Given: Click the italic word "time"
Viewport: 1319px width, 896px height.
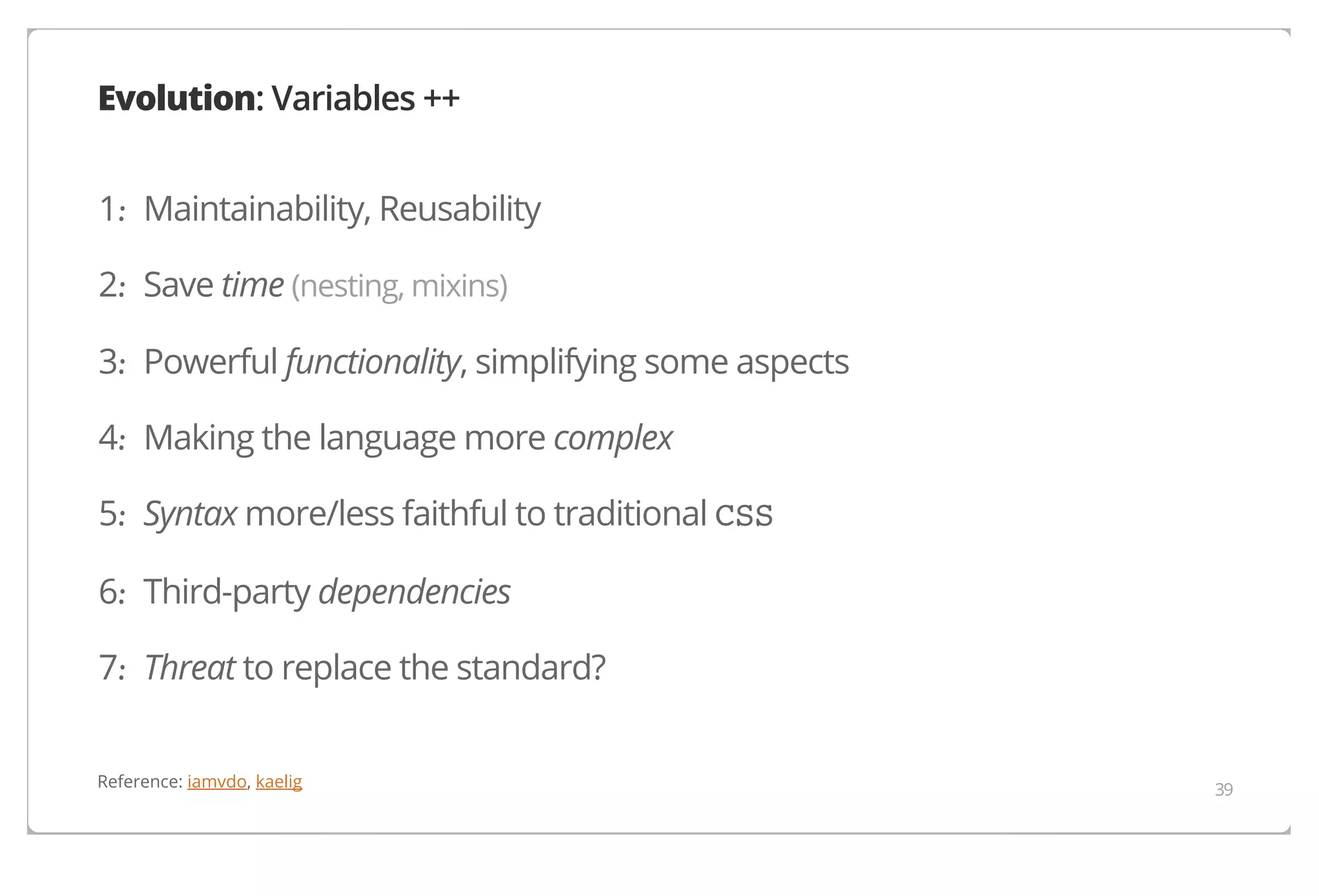Looking at the screenshot, I should point(252,285).
